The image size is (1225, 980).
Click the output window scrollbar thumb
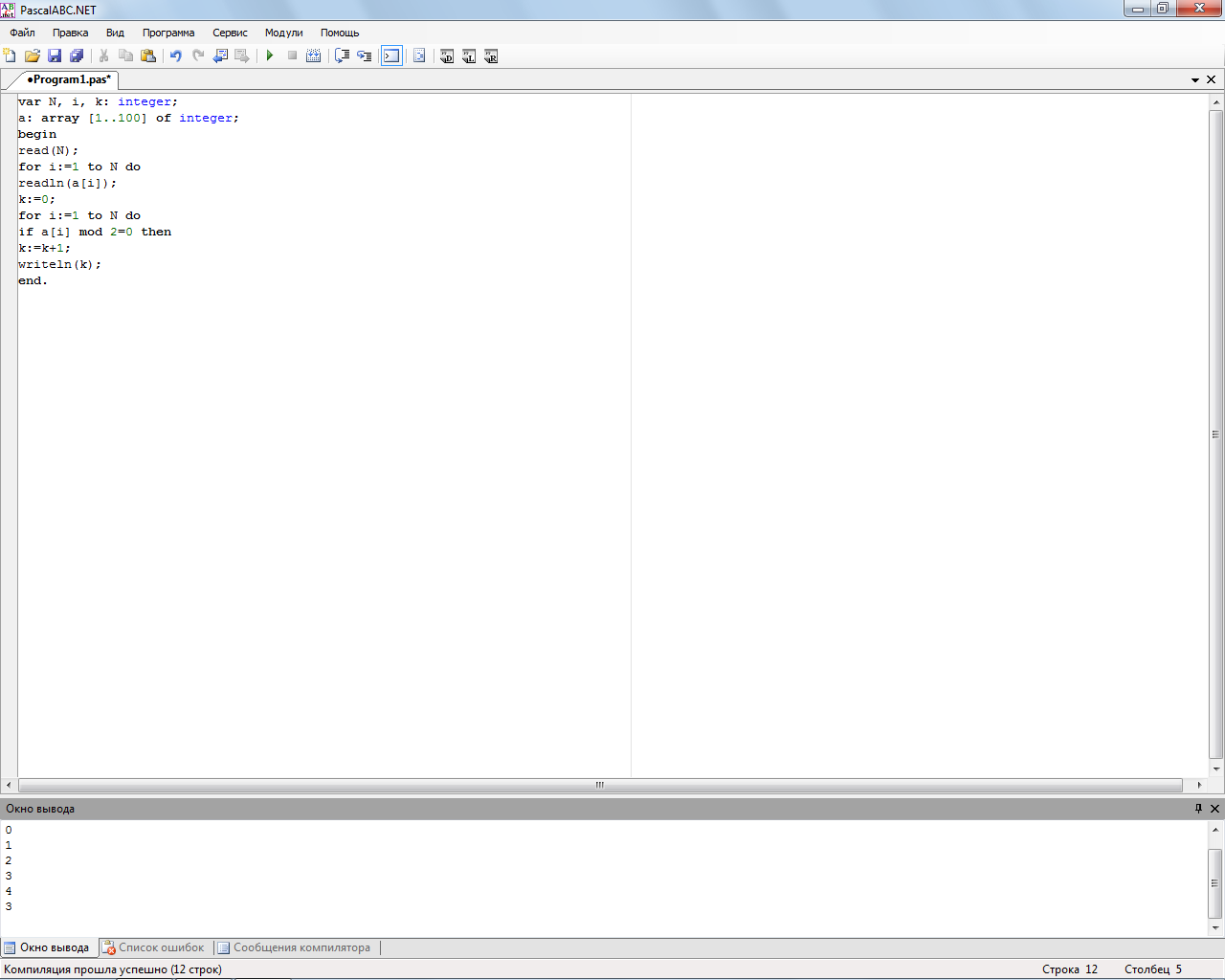coord(1215,882)
